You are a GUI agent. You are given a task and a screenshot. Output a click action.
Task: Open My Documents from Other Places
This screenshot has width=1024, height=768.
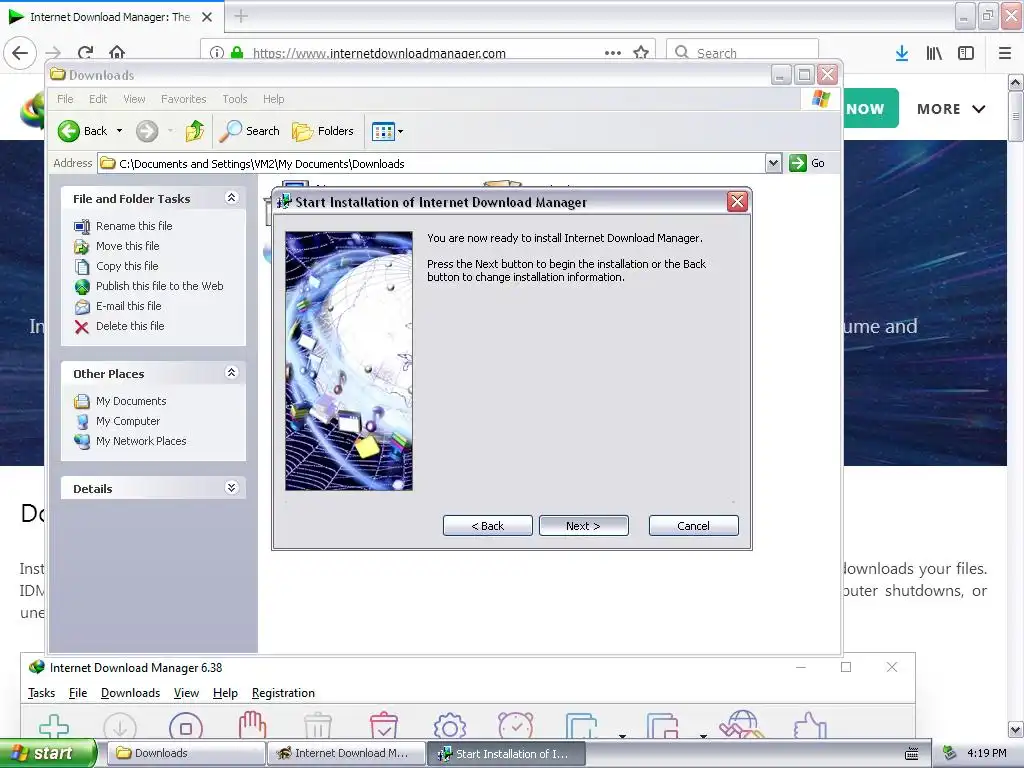131,401
